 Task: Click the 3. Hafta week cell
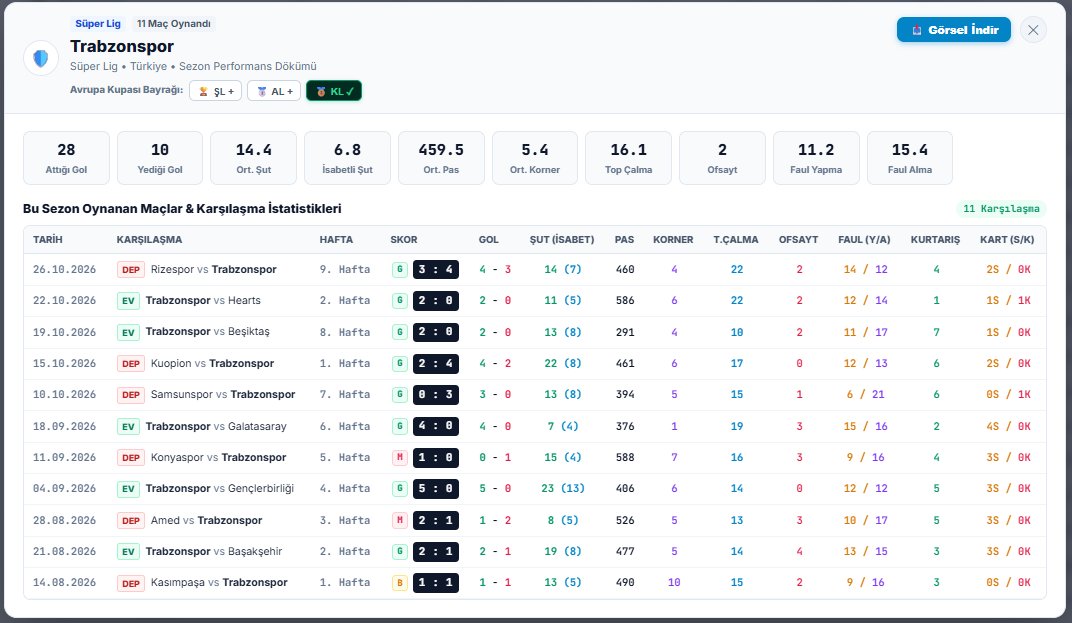click(345, 520)
